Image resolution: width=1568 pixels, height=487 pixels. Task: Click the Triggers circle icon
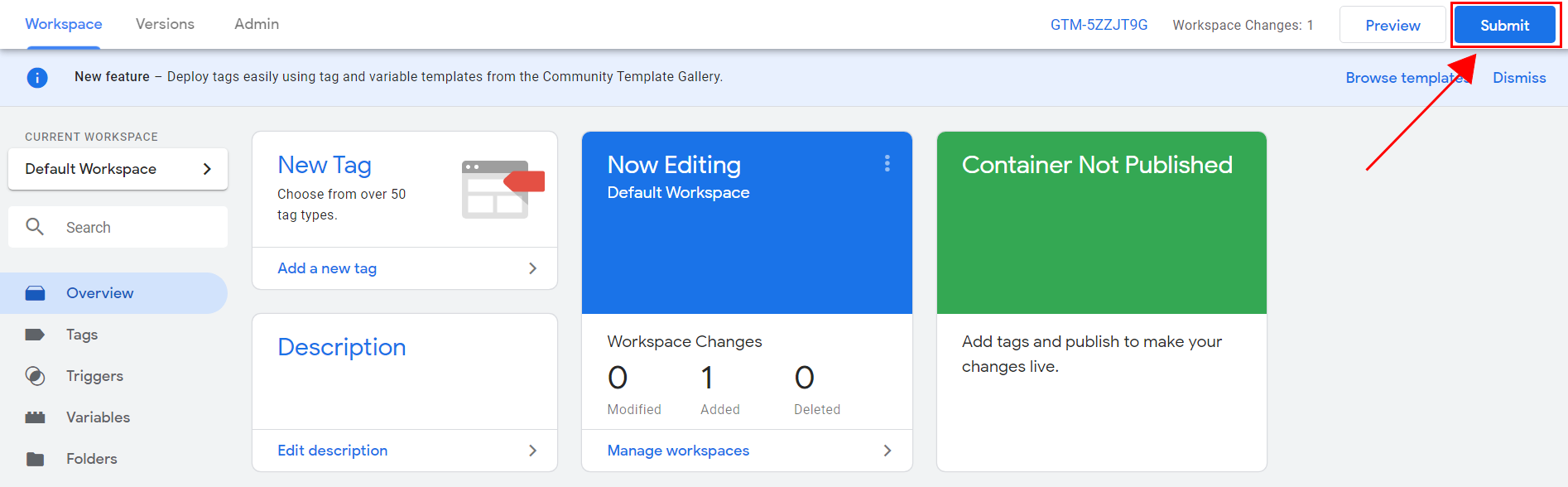35,376
